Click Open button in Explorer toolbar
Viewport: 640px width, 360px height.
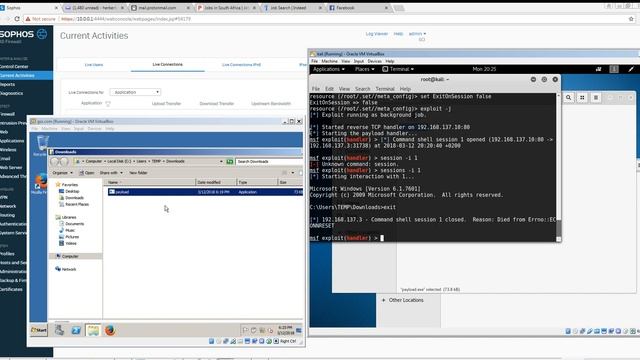(87, 173)
